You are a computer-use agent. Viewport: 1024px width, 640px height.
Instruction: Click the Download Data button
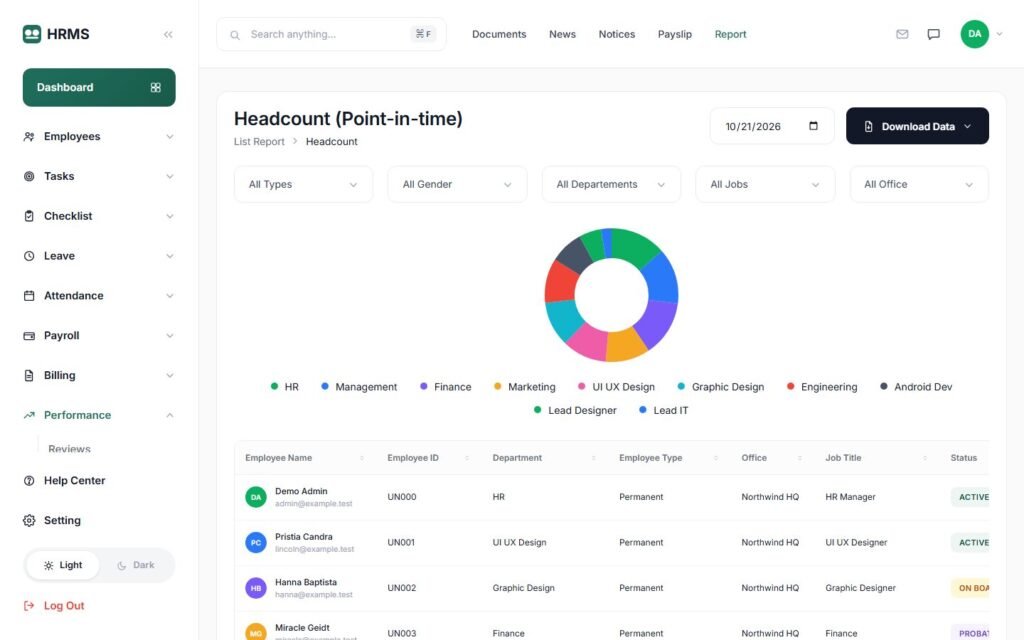(x=917, y=126)
